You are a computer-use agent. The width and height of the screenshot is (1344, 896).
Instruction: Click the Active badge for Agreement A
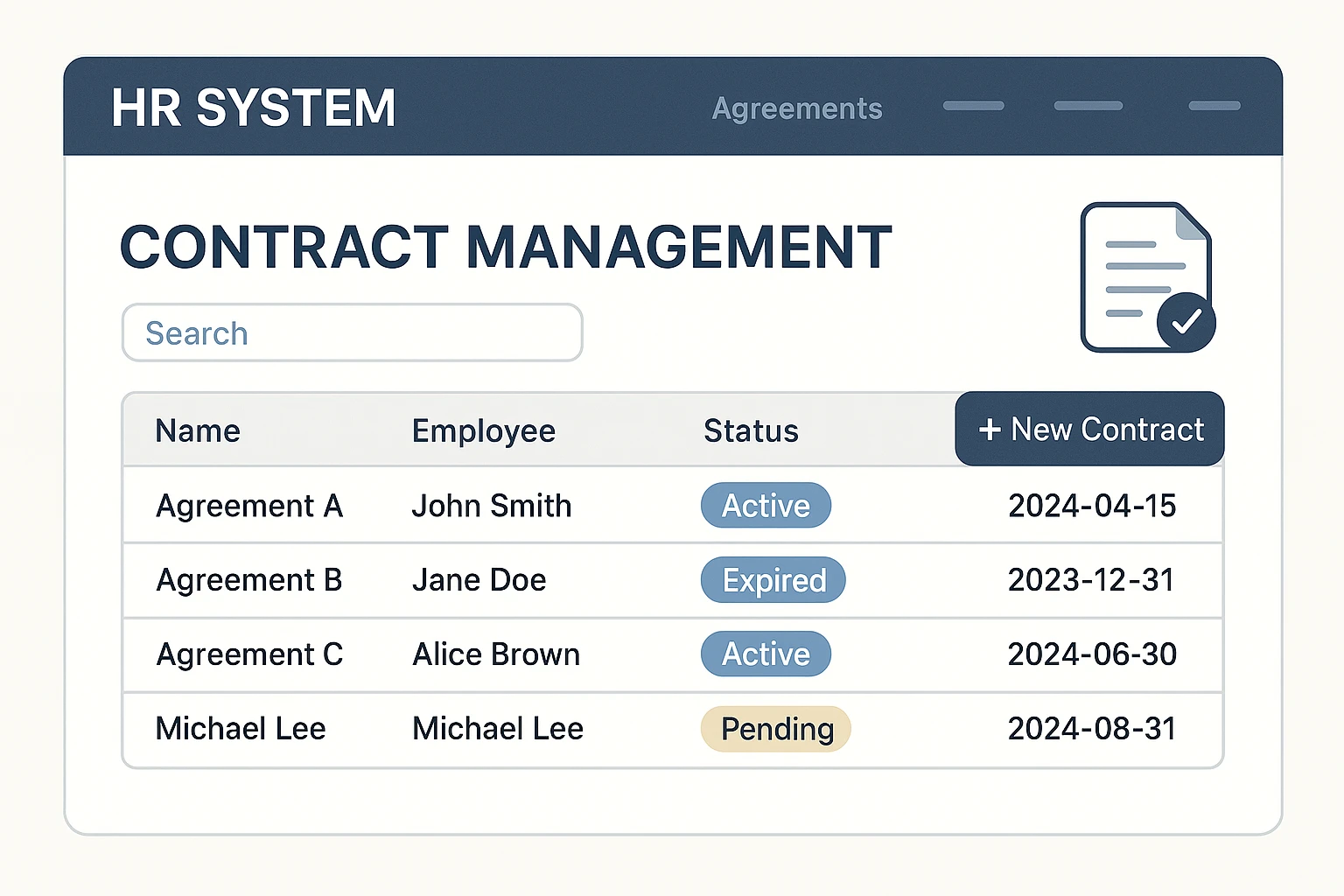point(766,506)
